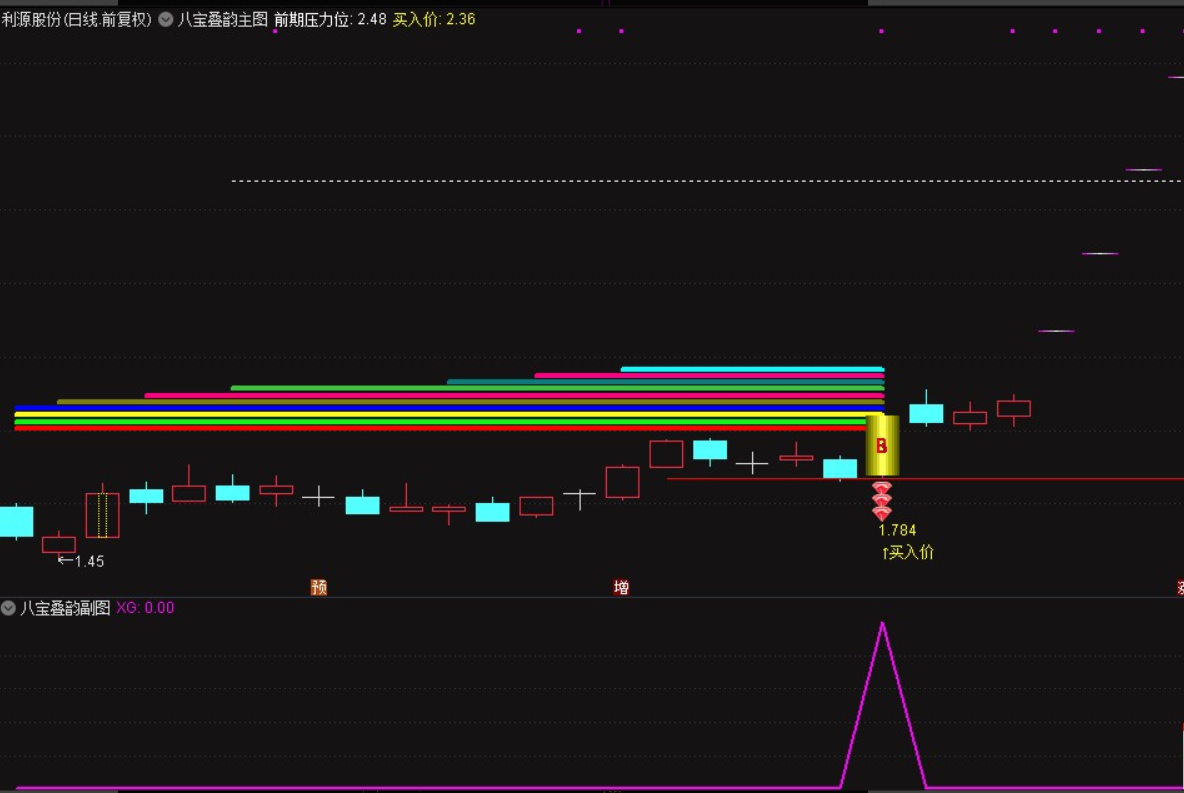Expand the 八宝叠韵主图 indicator dropdown arrow

coord(166,19)
